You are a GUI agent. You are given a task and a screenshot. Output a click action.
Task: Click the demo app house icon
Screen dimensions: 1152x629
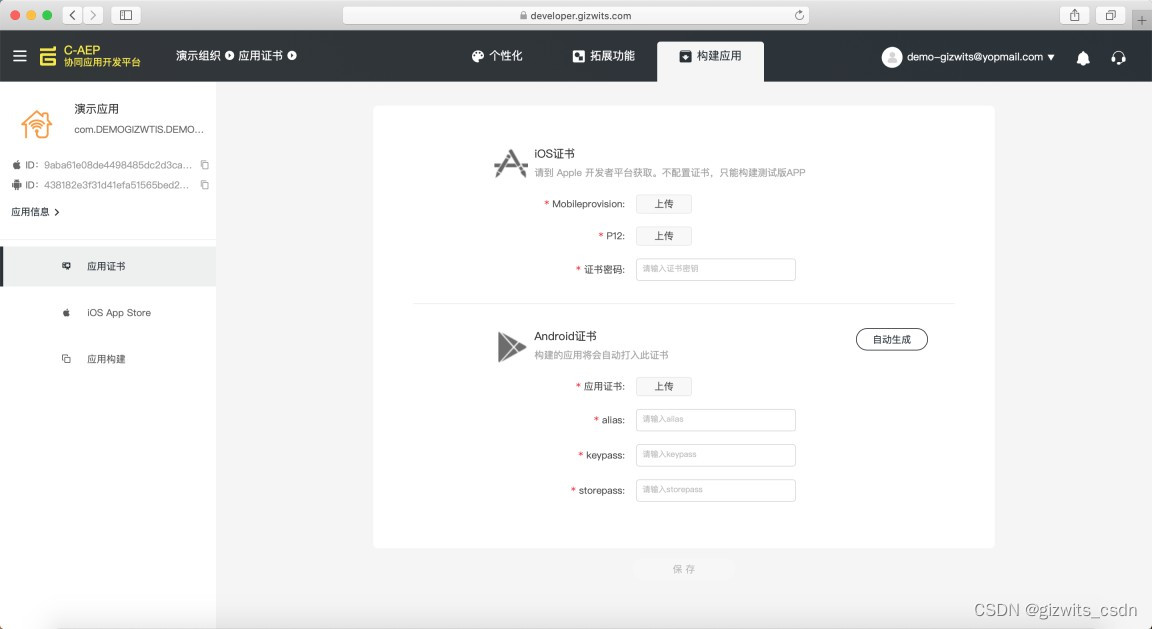37,123
